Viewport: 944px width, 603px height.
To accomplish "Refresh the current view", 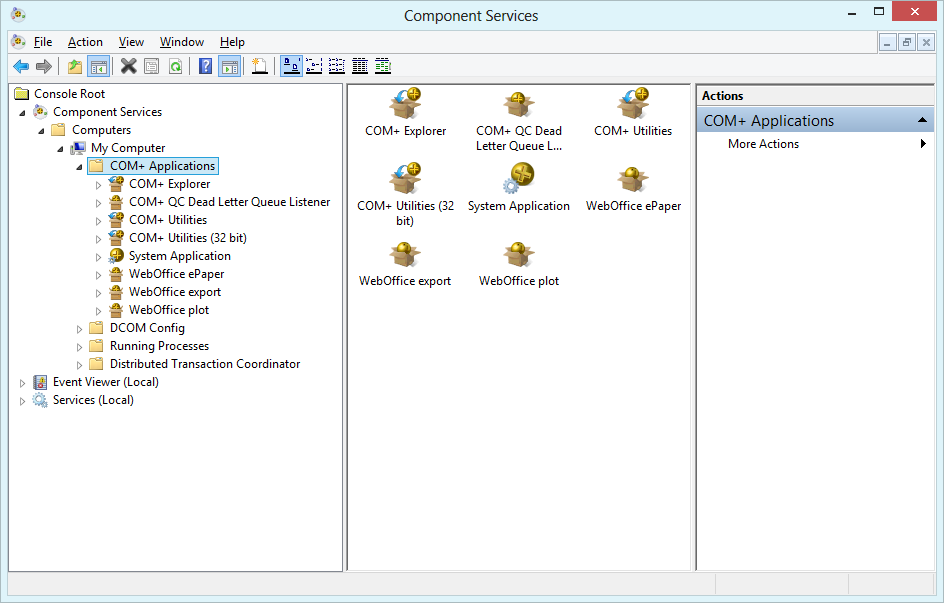I will tap(174, 66).
